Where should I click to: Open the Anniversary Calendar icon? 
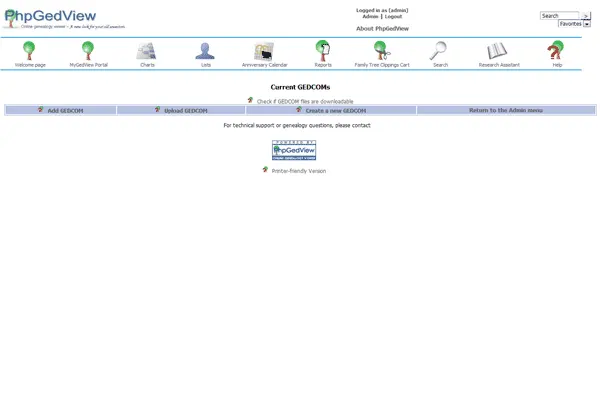click(264, 51)
